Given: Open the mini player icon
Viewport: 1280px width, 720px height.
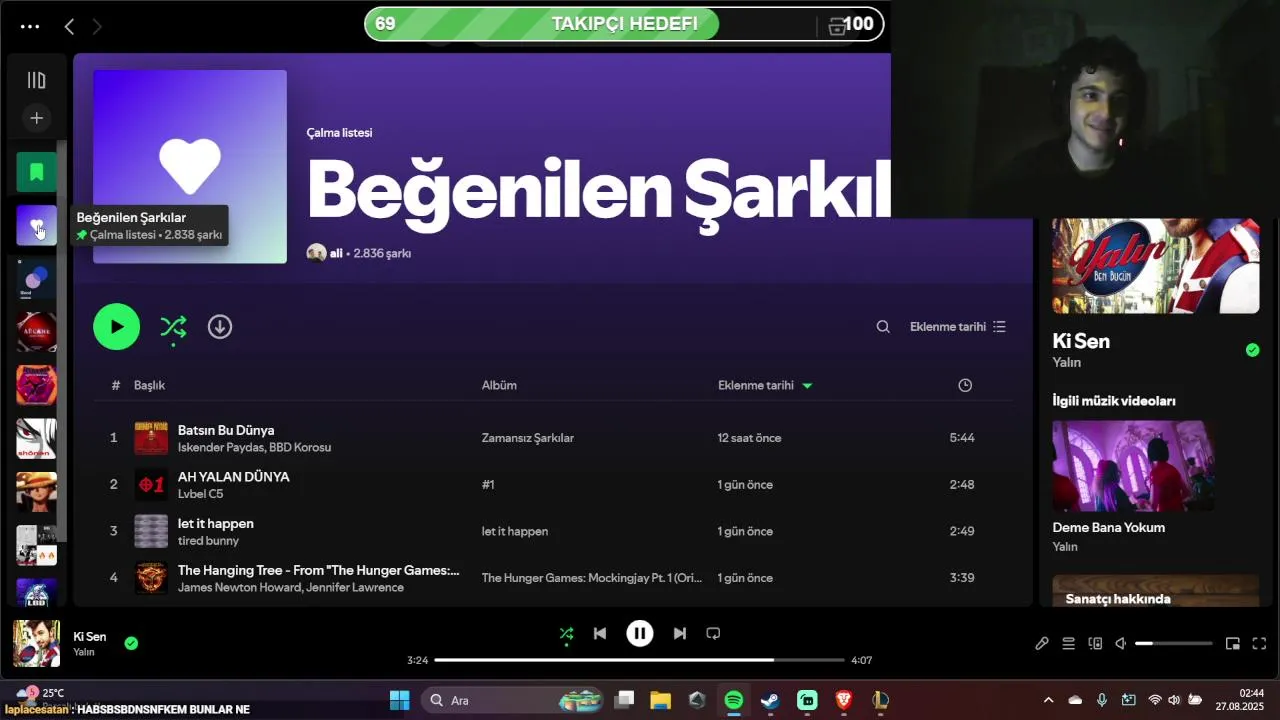Looking at the screenshot, I should [1233, 644].
